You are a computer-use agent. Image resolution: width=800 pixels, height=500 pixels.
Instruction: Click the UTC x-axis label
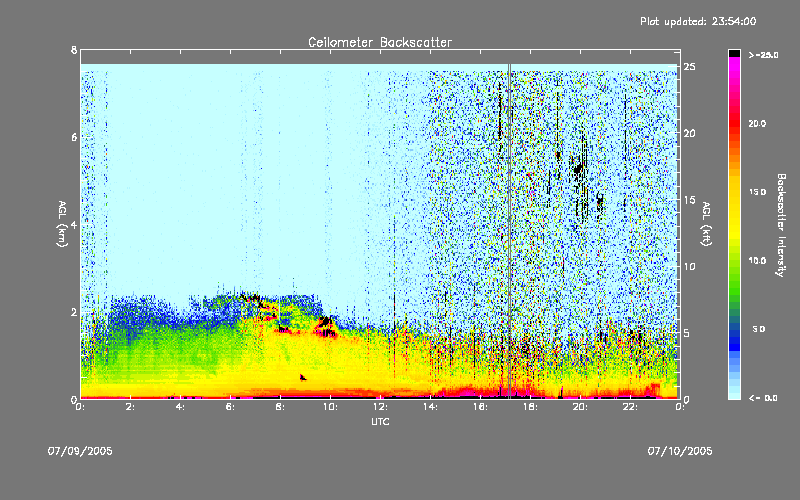click(x=380, y=421)
